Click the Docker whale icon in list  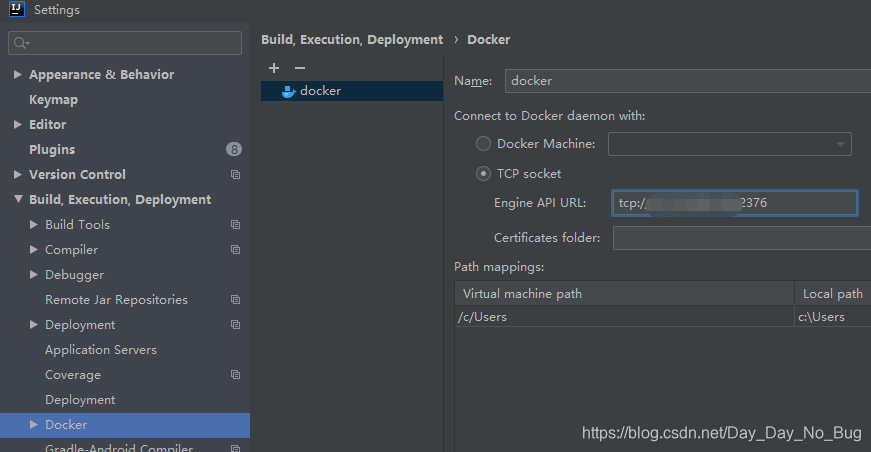288,91
